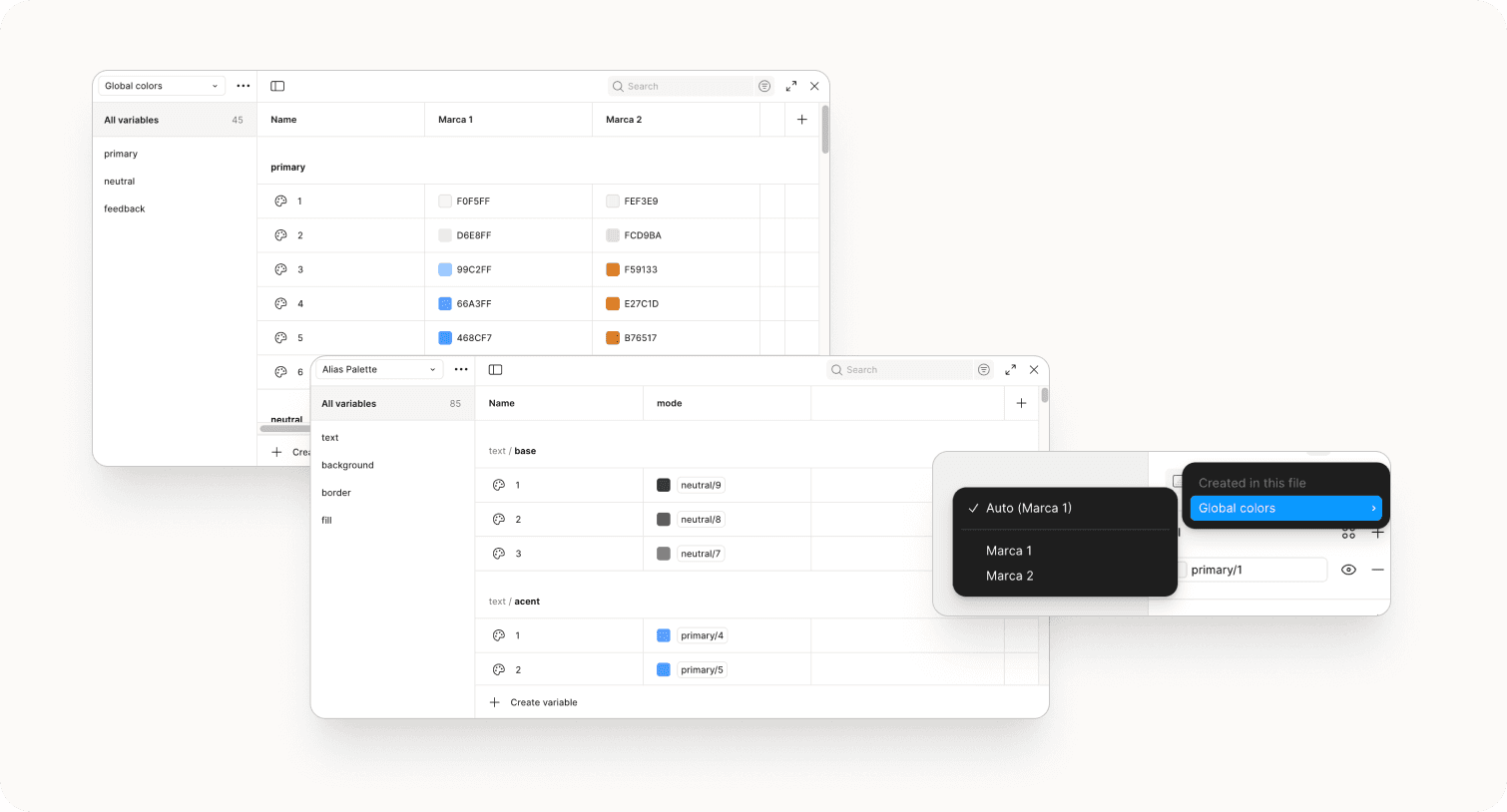Open more options in Global colors window
Screen dimensions: 1507x812
pos(244,86)
